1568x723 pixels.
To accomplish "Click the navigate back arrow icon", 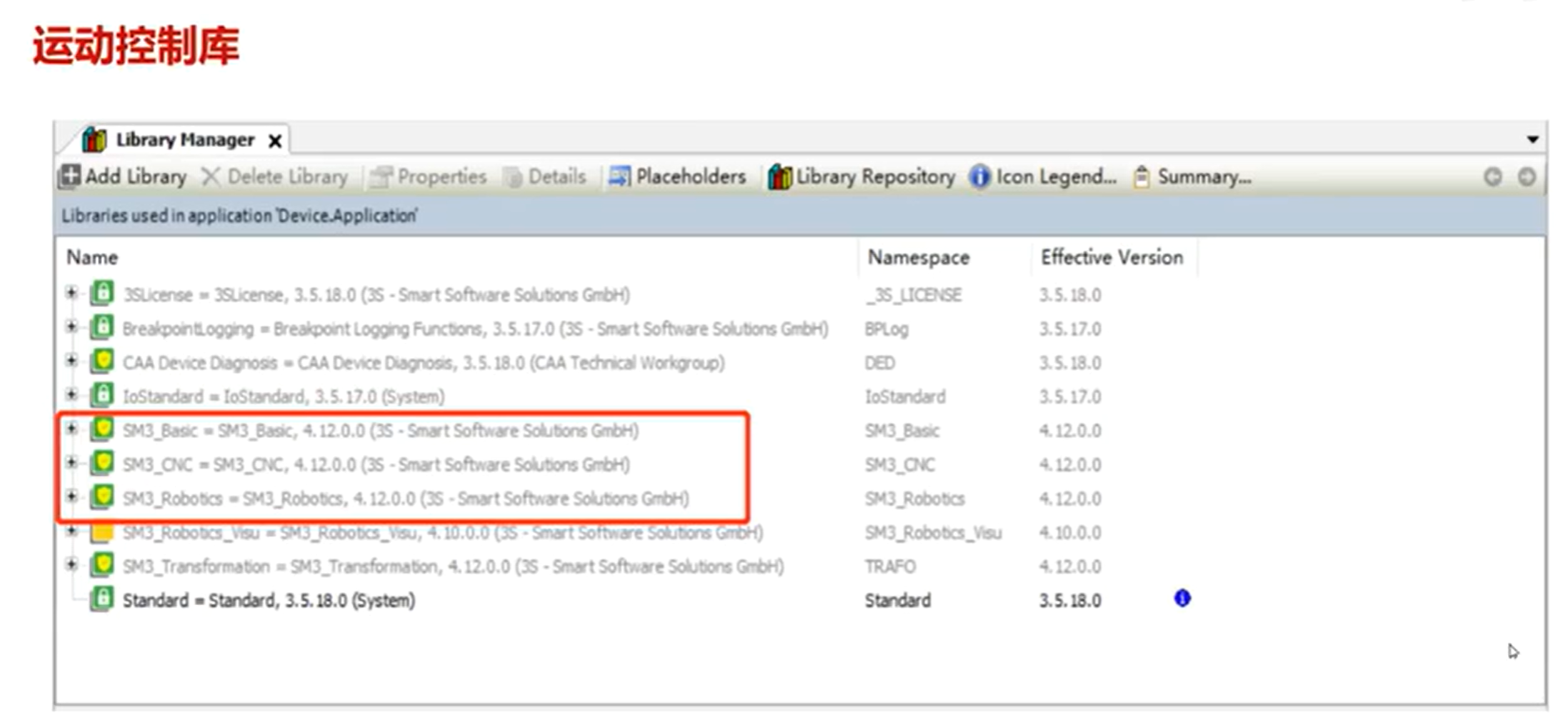I will pos(1492,176).
